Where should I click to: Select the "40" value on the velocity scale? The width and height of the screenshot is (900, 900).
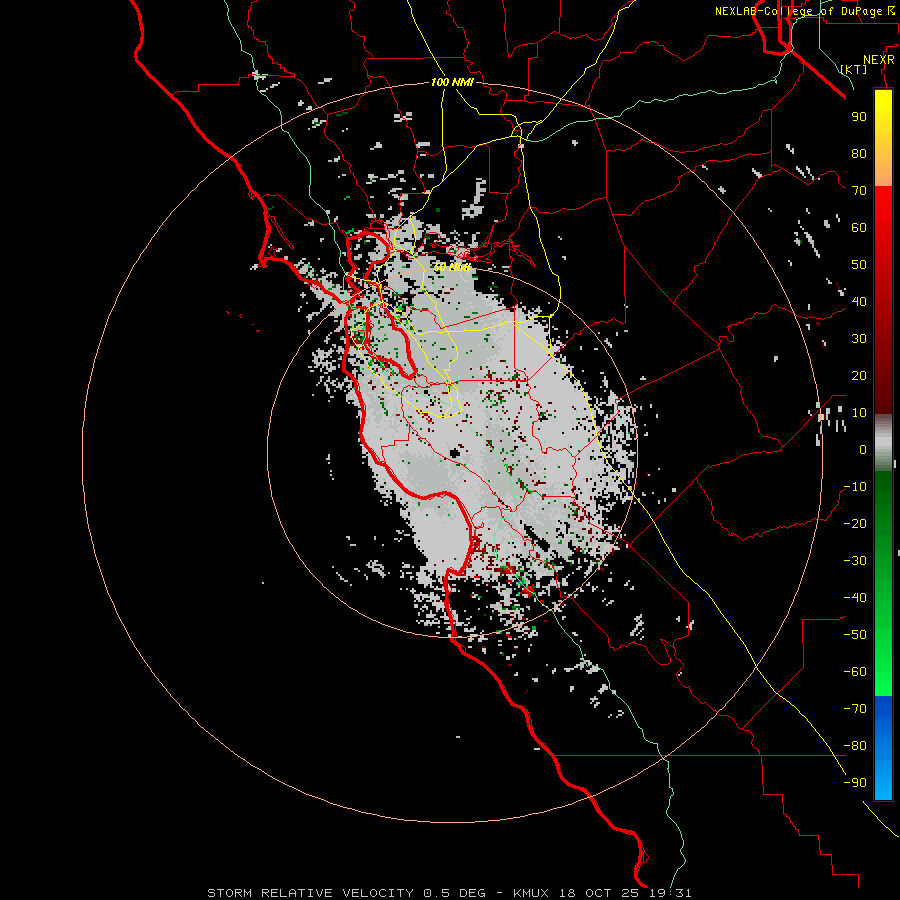[x=859, y=301]
